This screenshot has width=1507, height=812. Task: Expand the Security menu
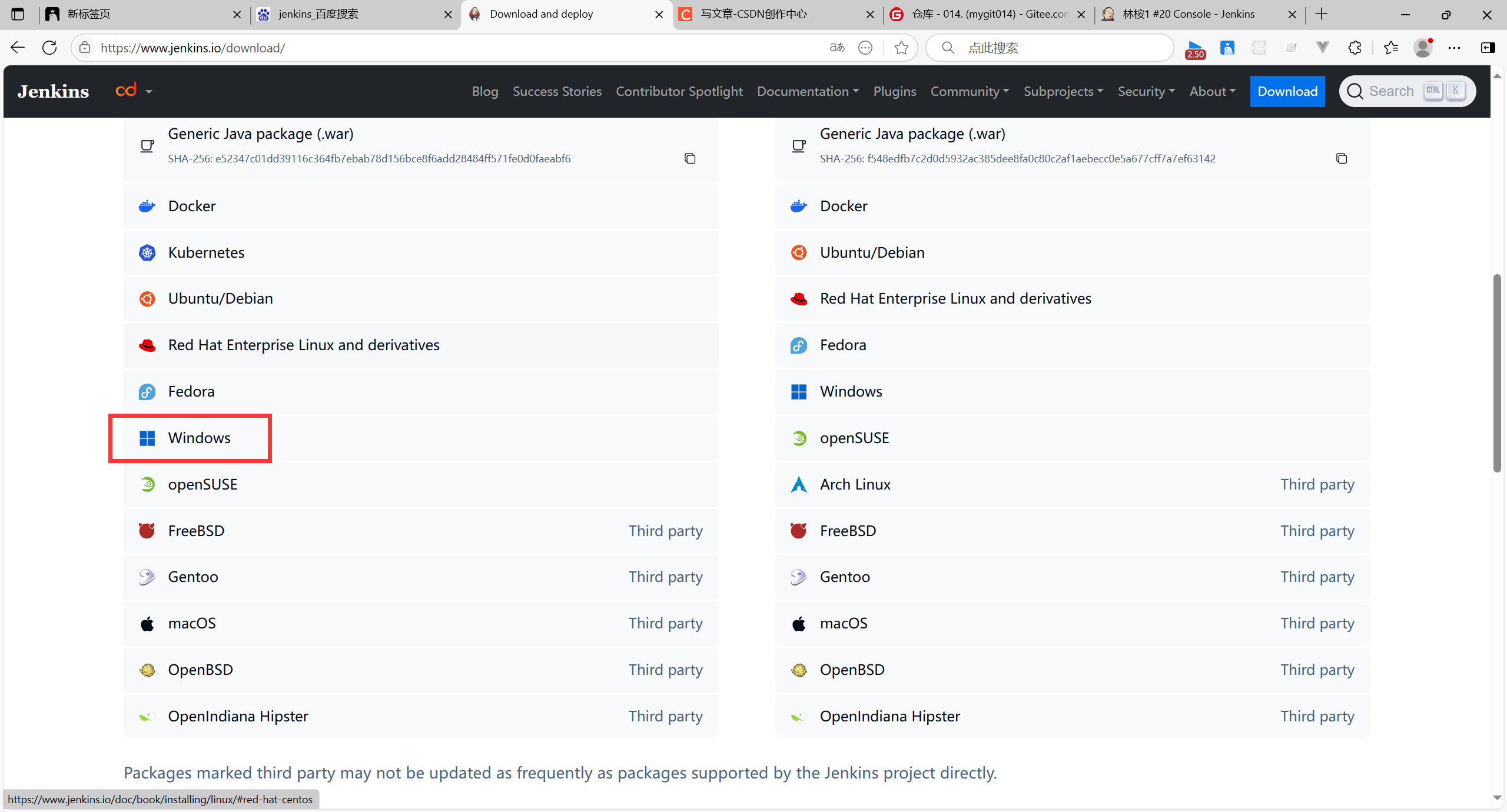click(x=1146, y=91)
